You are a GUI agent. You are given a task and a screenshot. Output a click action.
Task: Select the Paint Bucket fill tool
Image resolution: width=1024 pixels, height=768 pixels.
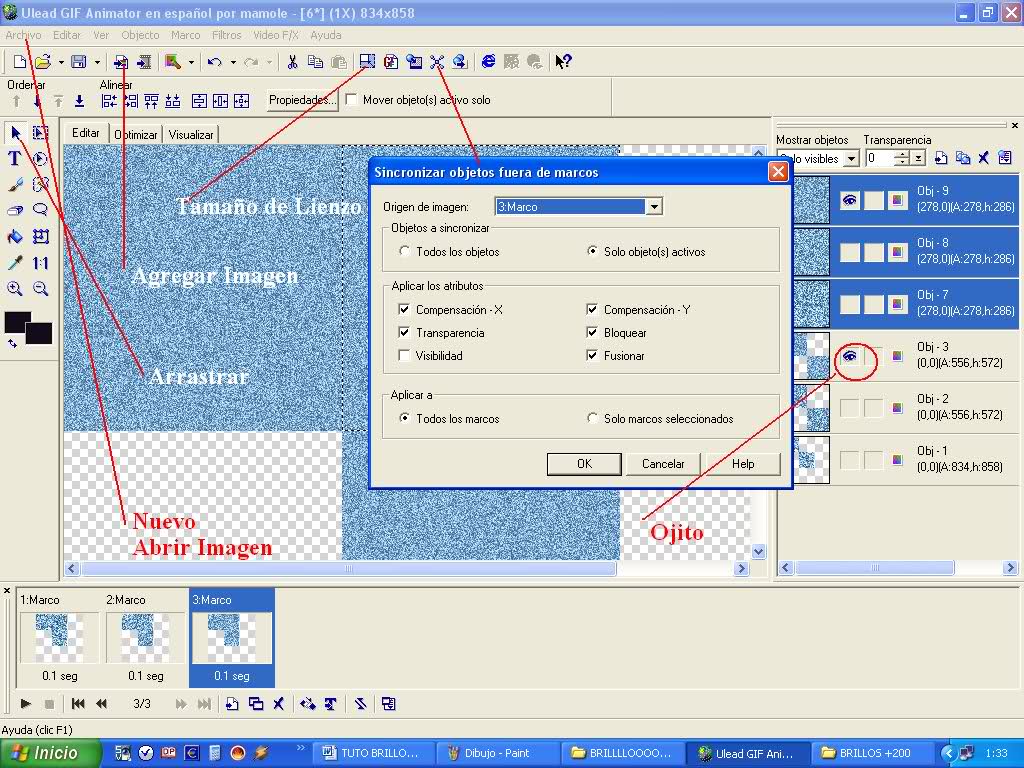point(14,236)
